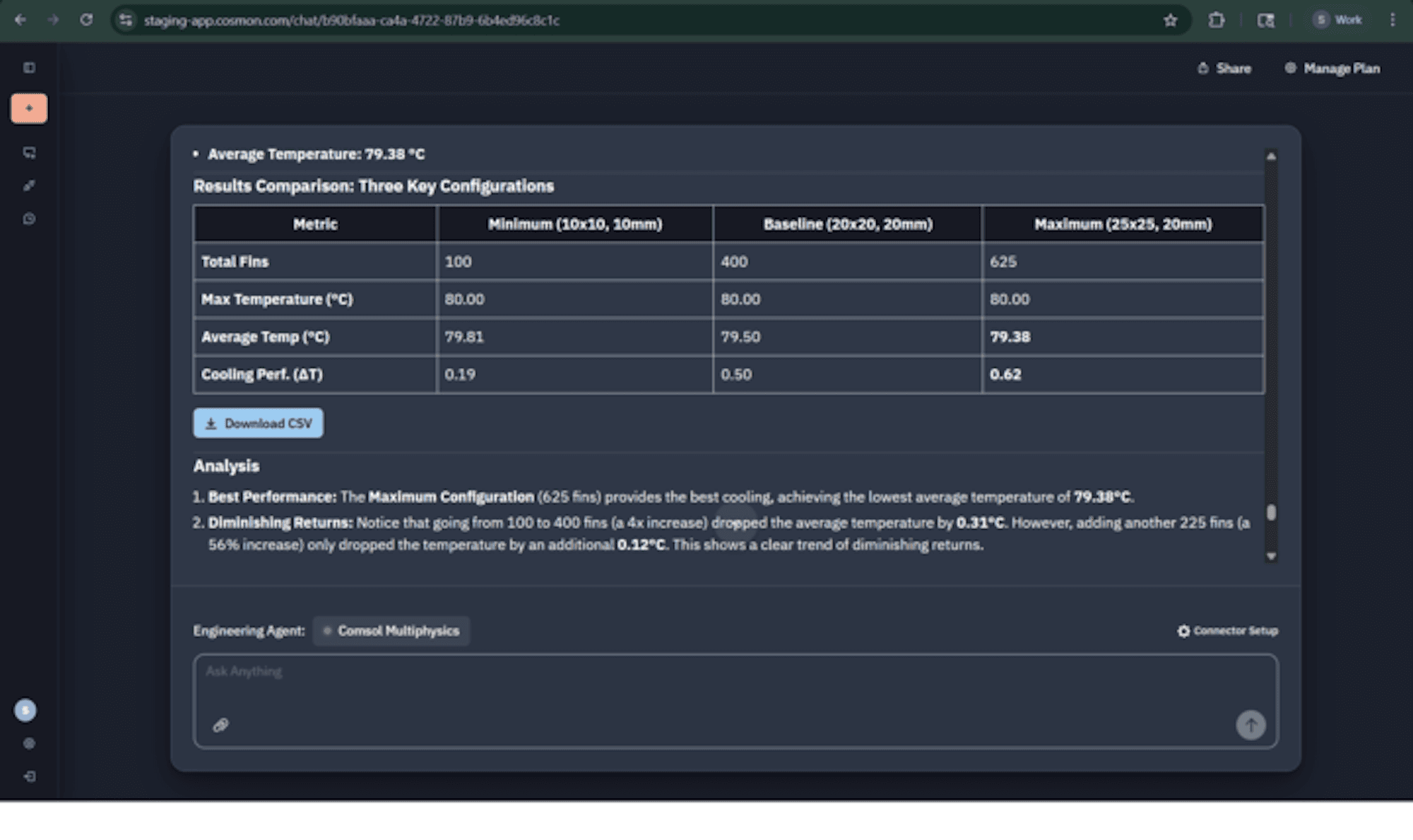1413x840 pixels.
Task: Click Download CSV button
Action: point(259,423)
